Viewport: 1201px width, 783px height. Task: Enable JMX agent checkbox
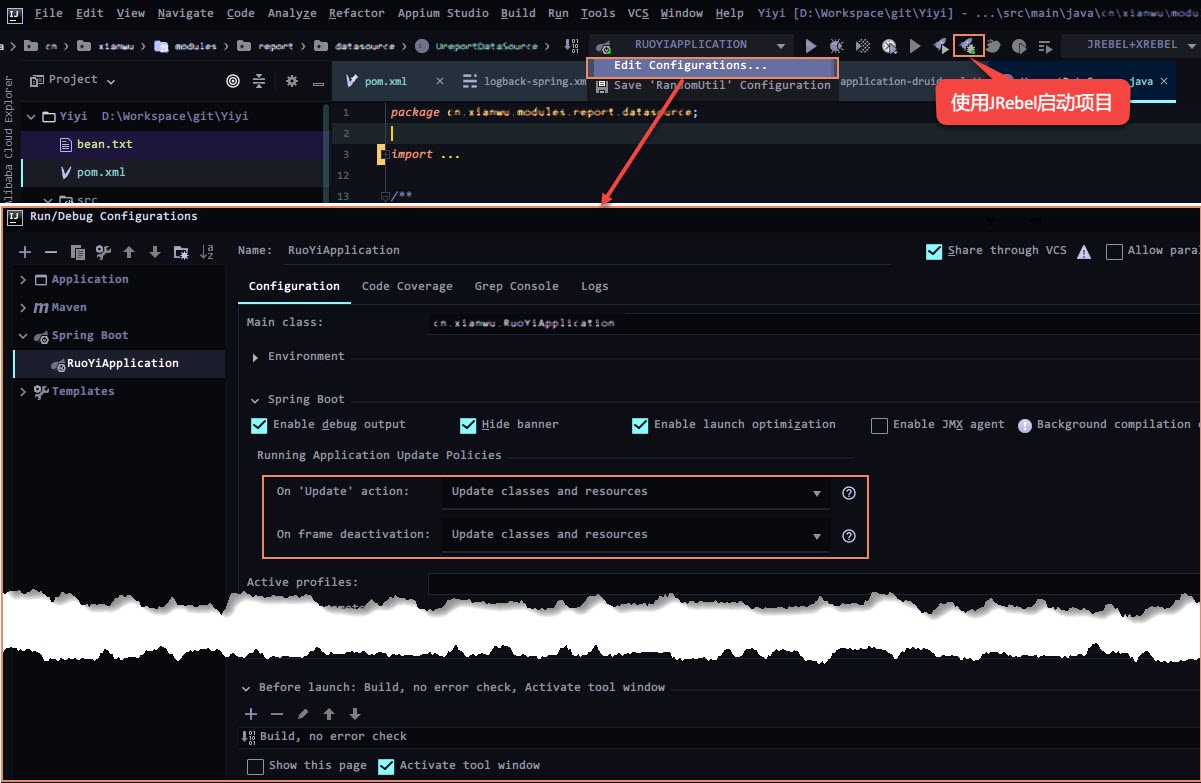879,426
